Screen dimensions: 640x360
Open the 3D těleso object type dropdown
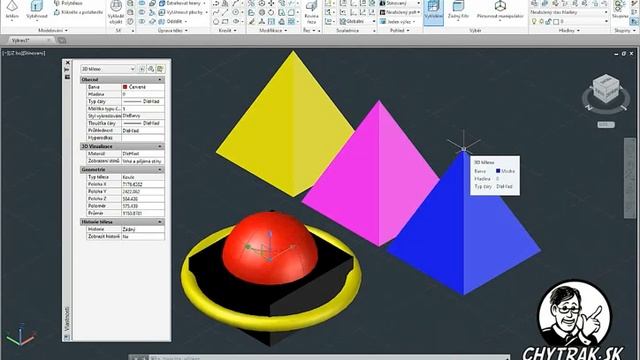coord(108,69)
